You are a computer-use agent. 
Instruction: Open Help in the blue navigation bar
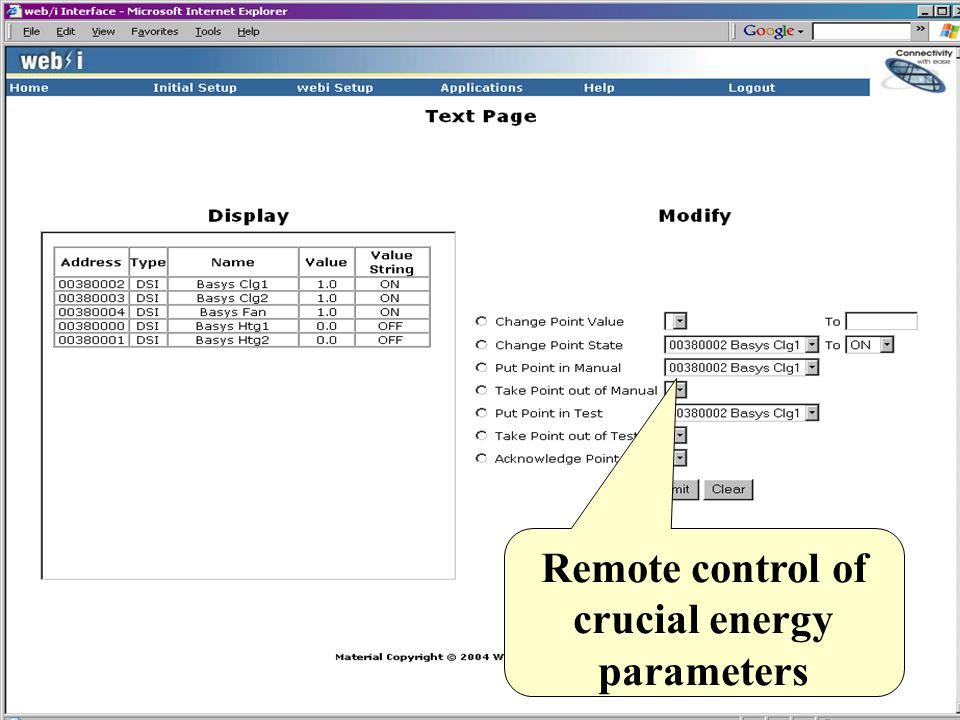pos(599,88)
